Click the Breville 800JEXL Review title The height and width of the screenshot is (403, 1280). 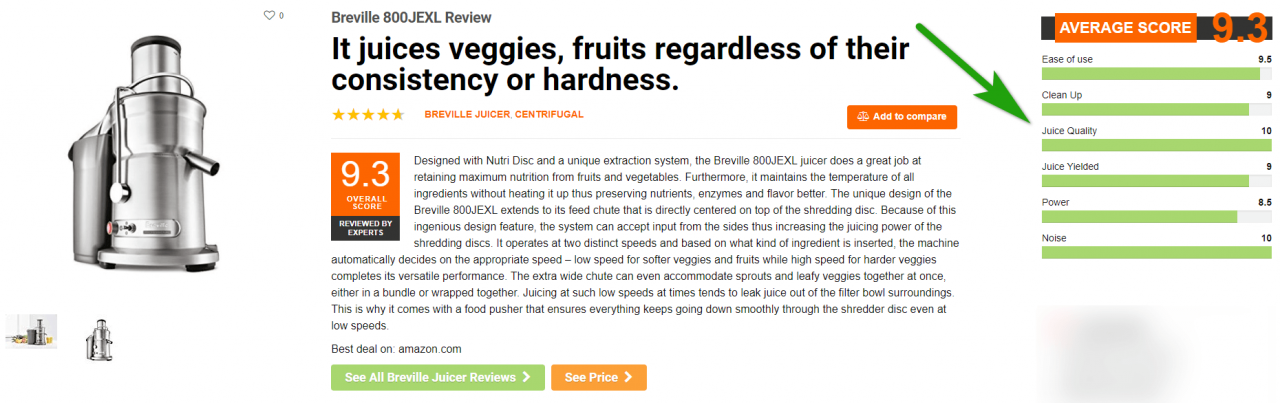(411, 18)
